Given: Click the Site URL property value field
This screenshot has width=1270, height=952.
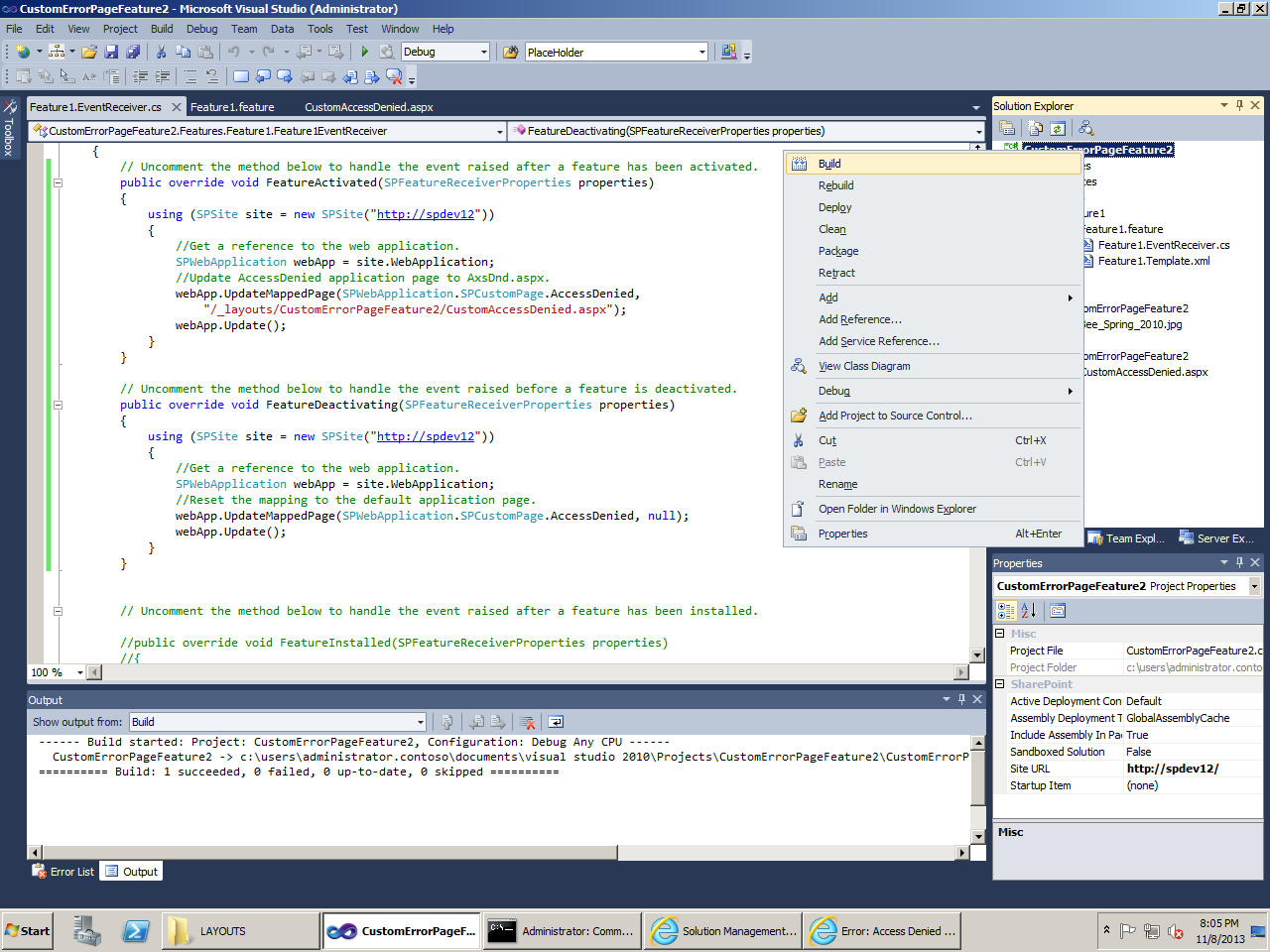Looking at the screenshot, I should coord(1193,769).
